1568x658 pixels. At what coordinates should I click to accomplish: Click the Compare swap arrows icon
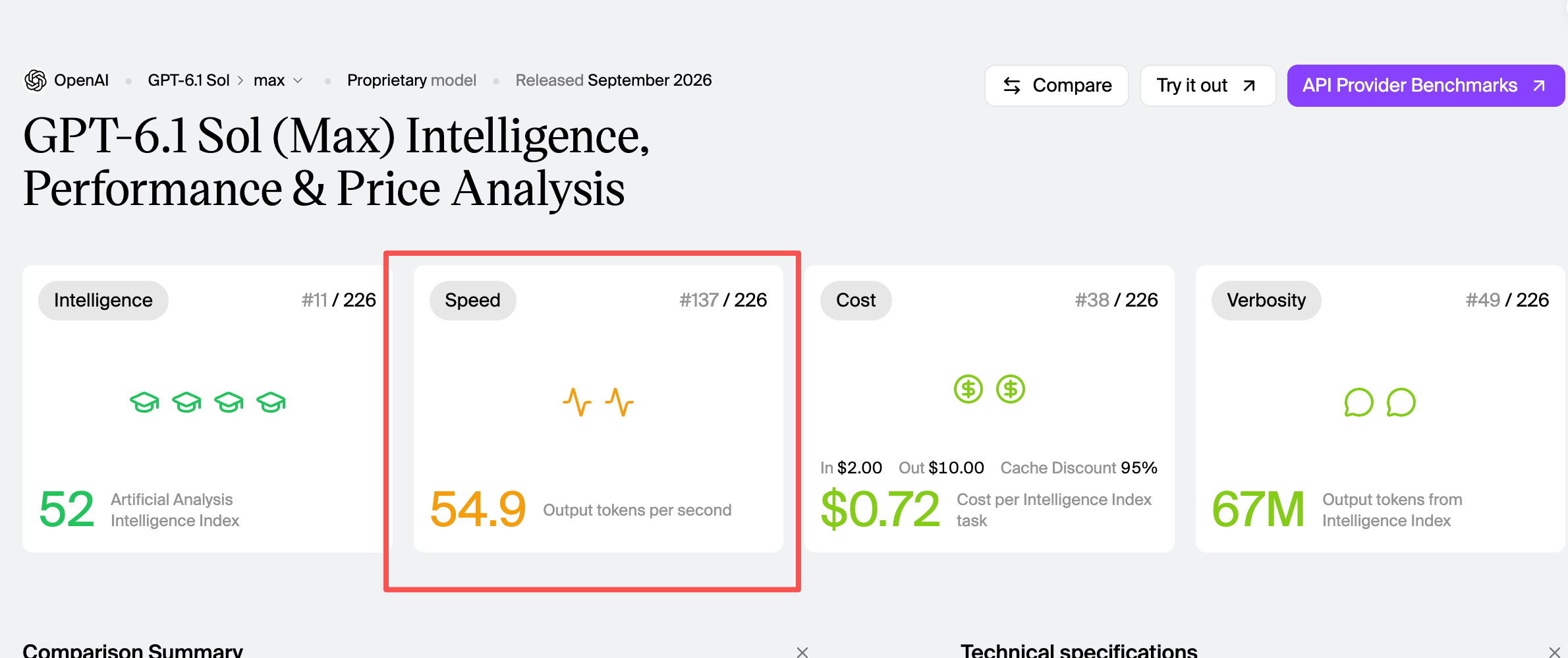pyautogui.click(x=1012, y=86)
